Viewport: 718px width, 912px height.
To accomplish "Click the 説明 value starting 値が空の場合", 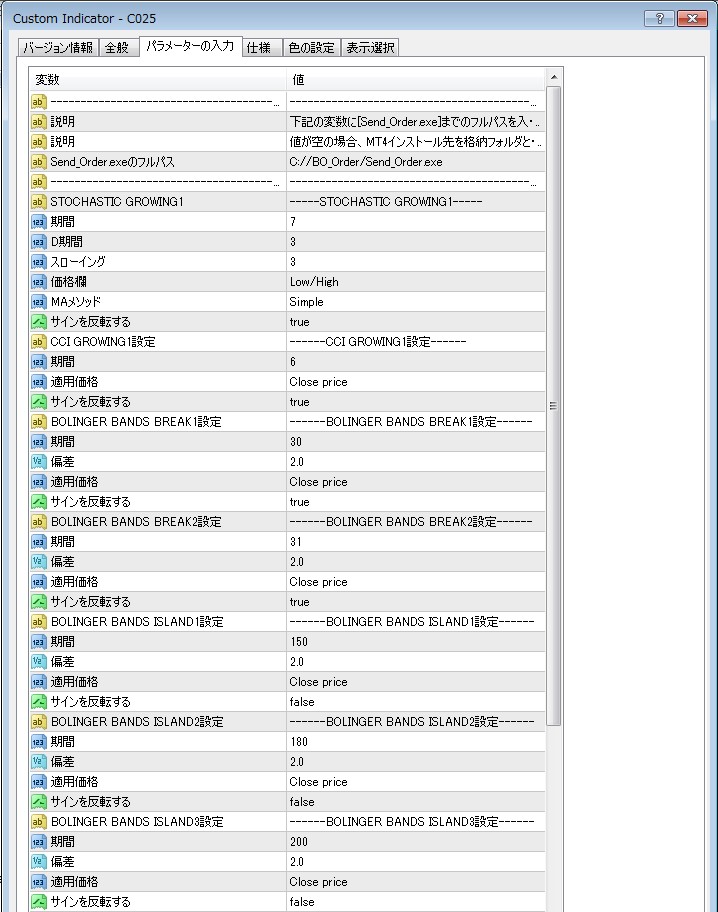I will click(x=416, y=142).
